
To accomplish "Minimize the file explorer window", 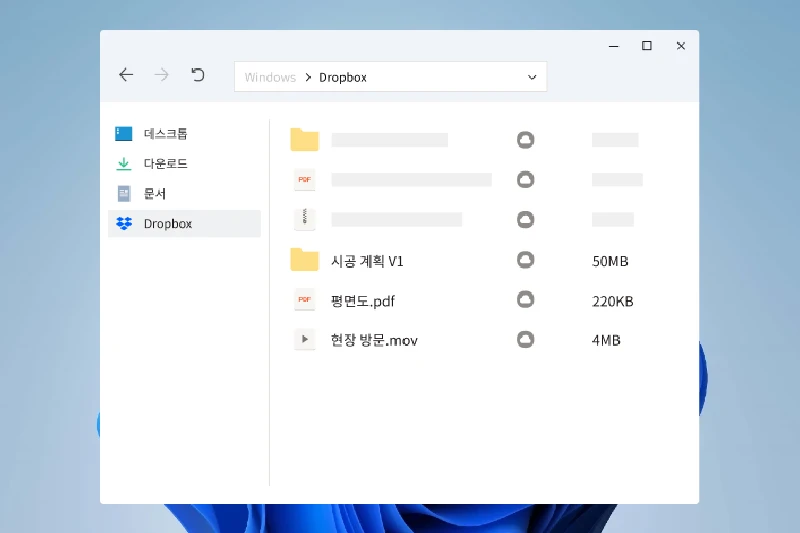I will [x=614, y=46].
